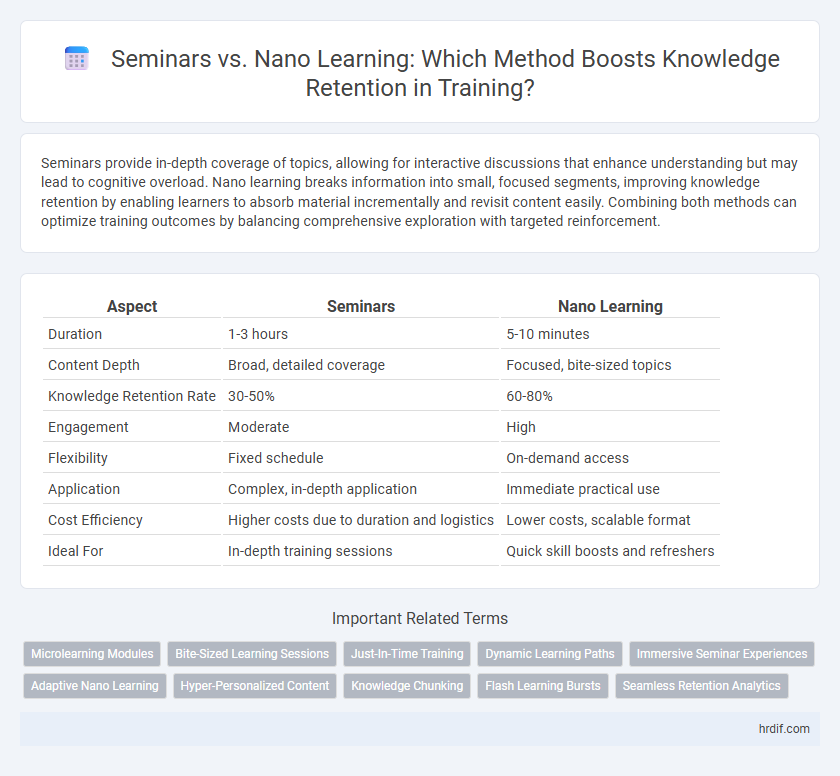This screenshot has height=776, width=840.
Task: Select the Flexibility row label
Action: [78, 458]
